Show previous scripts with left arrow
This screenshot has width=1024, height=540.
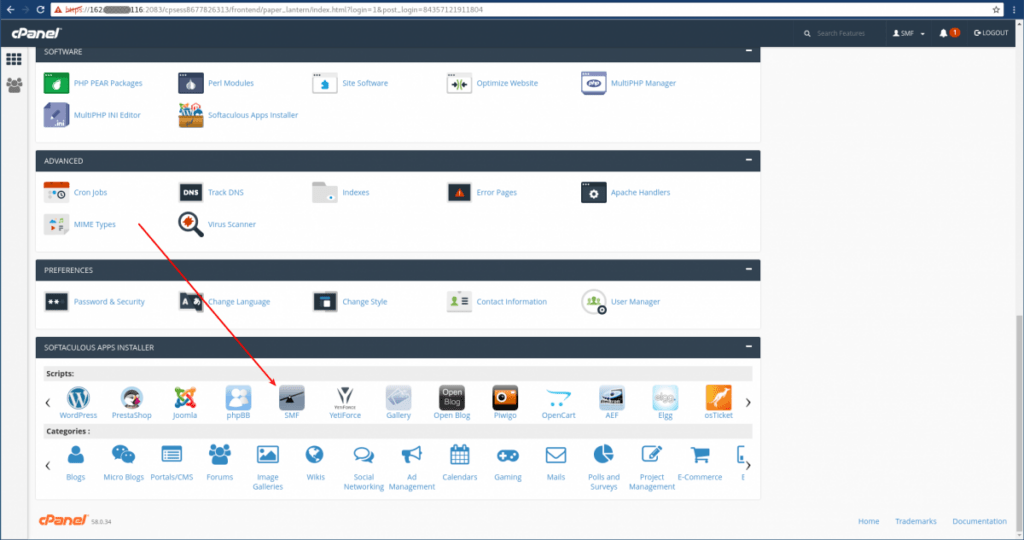[x=48, y=403]
